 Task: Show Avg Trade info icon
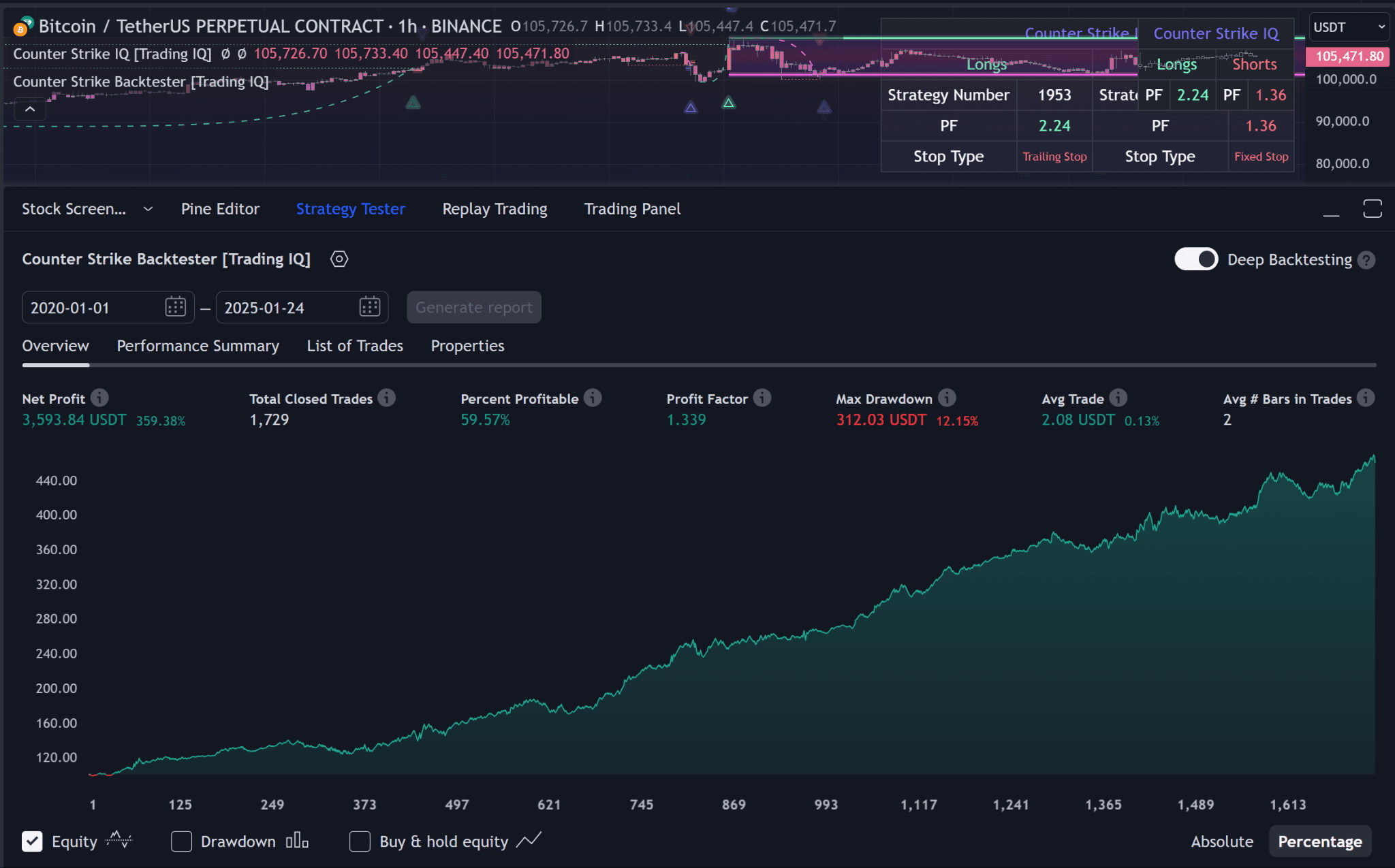pyautogui.click(x=1118, y=398)
